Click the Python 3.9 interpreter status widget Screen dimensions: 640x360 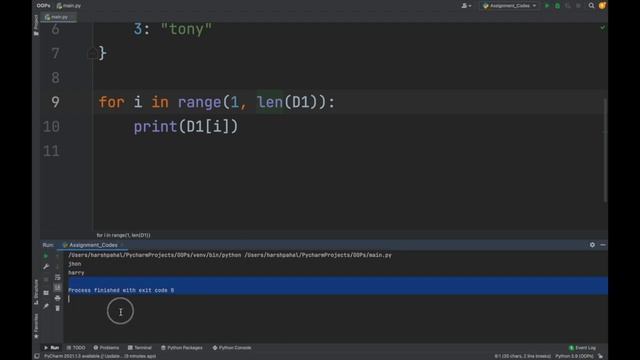pyautogui.click(x=574, y=356)
